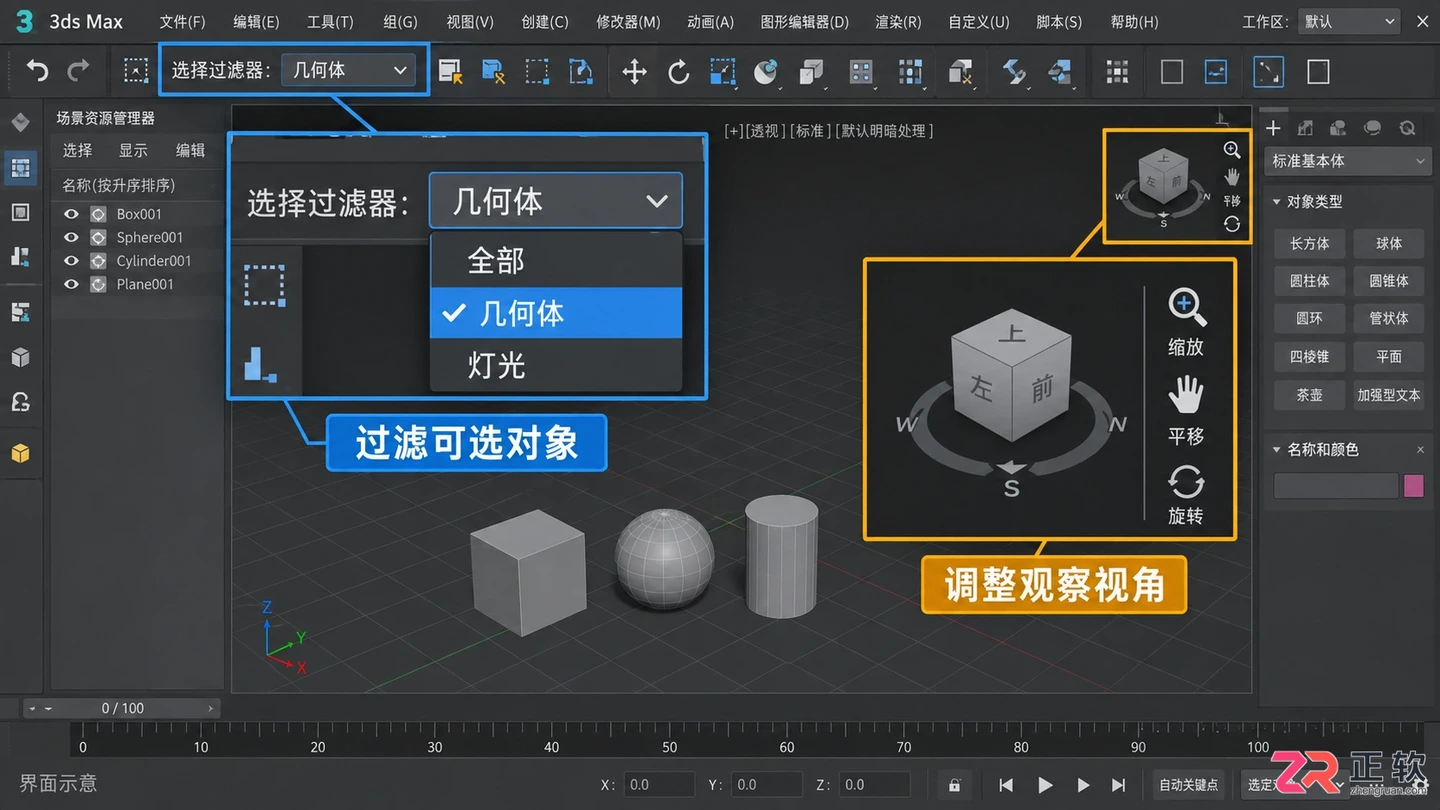Open the 脚本(S) menu
This screenshot has height=810, width=1440.
[x=1059, y=21]
